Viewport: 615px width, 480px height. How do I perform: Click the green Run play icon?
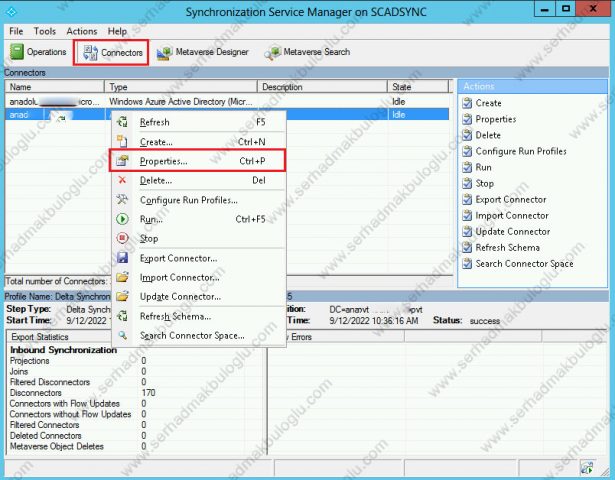[x=122, y=219]
